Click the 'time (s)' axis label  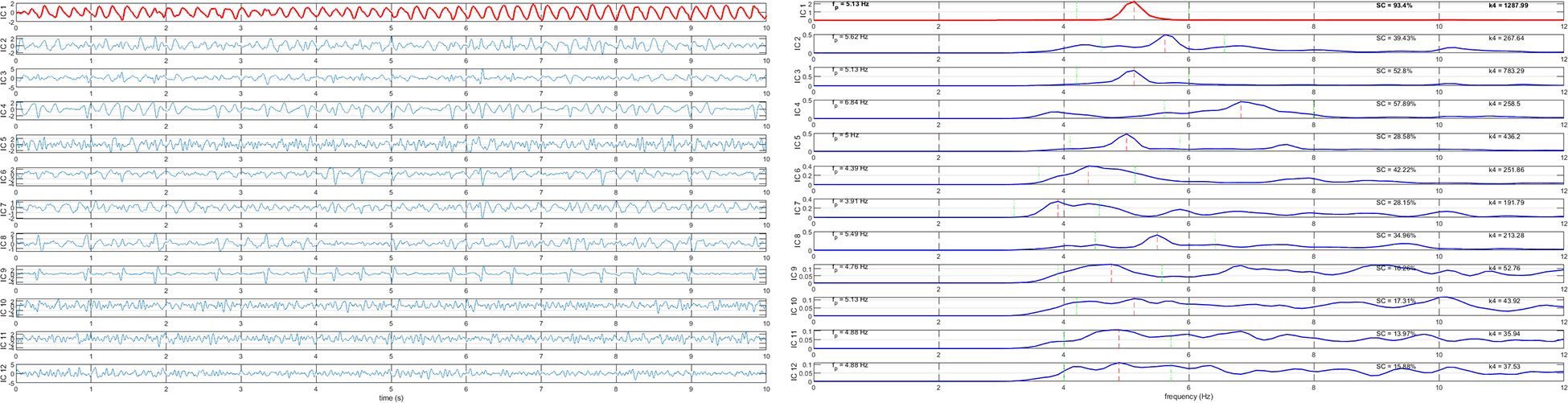[391, 397]
